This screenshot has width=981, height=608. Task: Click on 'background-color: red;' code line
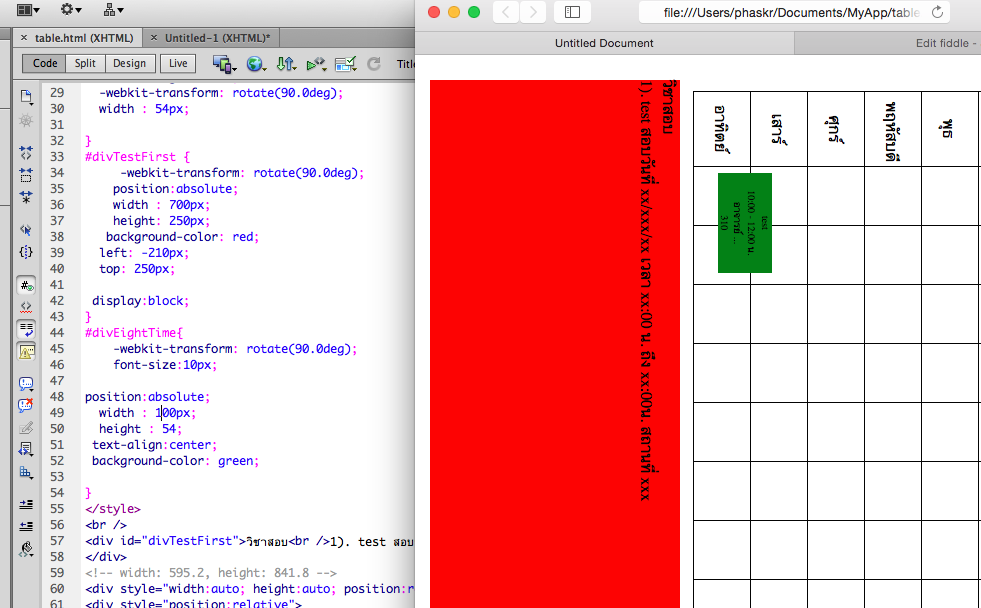(182, 236)
